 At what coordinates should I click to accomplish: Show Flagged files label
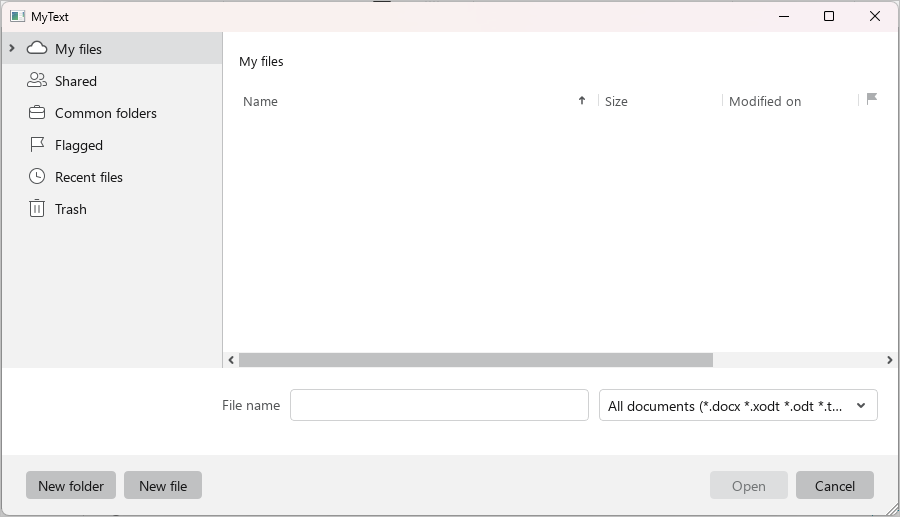pyautogui.click(x=79, y=145)
